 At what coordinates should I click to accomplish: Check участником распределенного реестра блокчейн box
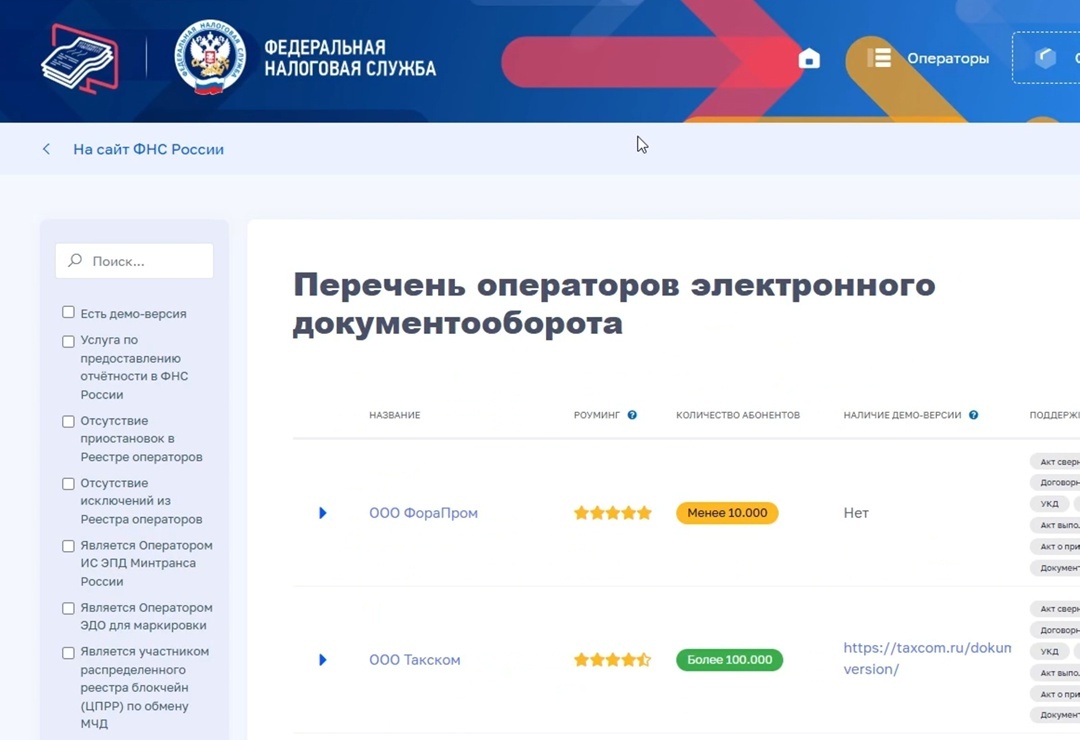[x=68, y=652]
